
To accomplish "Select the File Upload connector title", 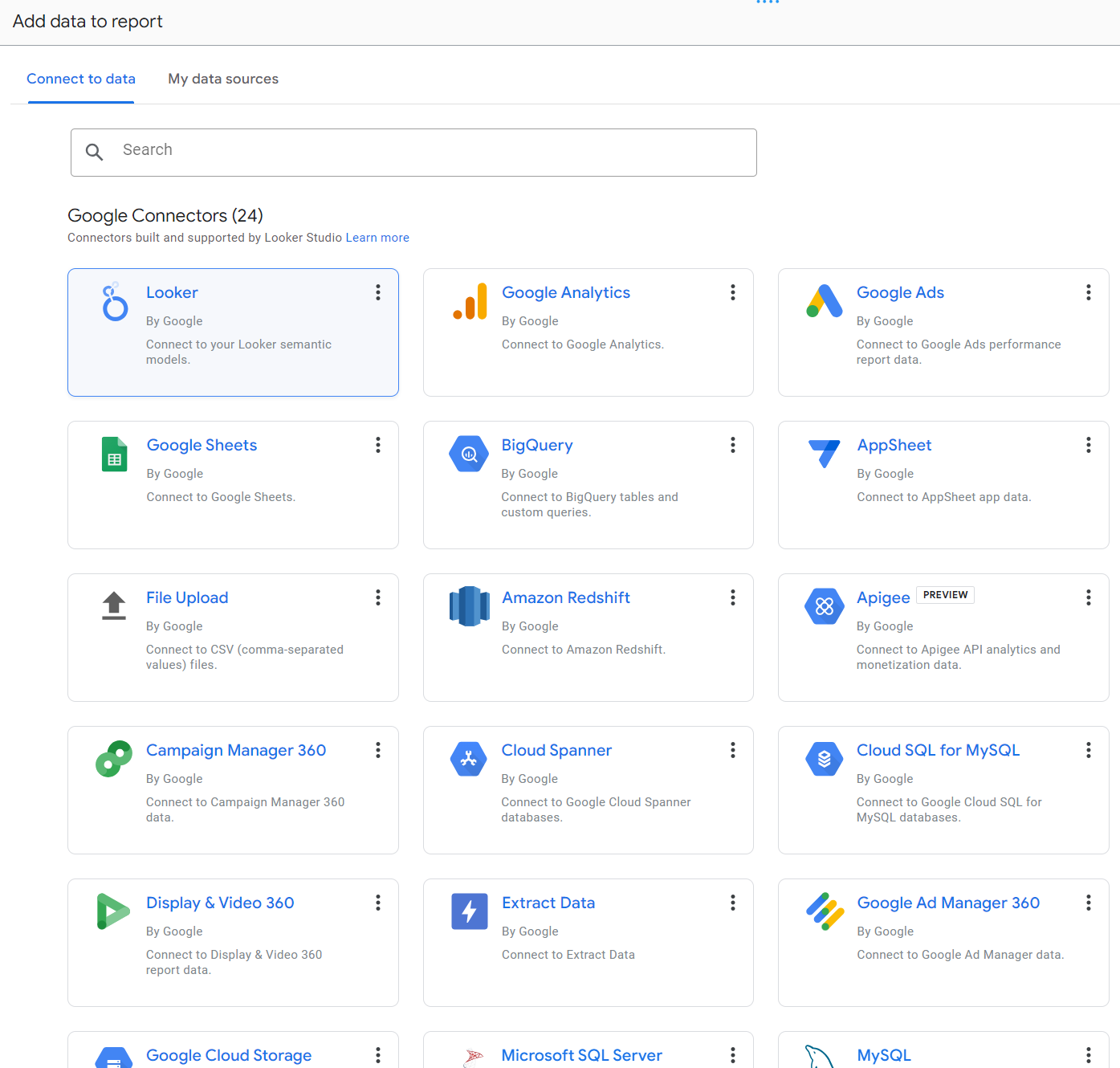I will click(x=187, y=597).
